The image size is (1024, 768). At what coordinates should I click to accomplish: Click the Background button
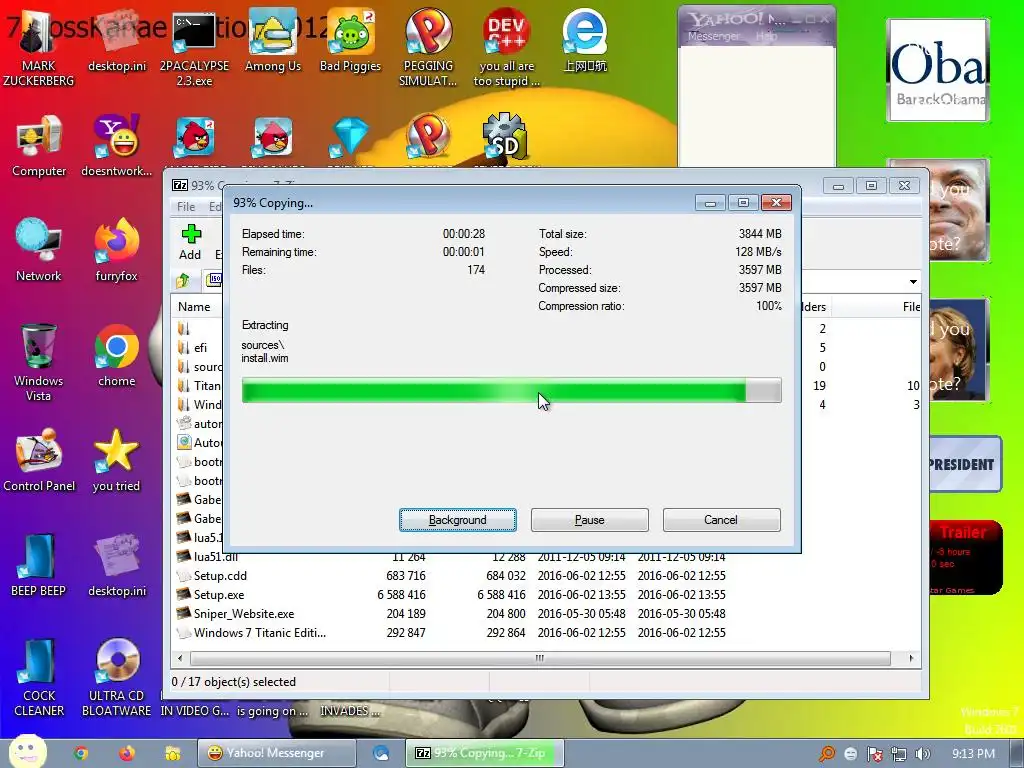click(x=458, y=520)
